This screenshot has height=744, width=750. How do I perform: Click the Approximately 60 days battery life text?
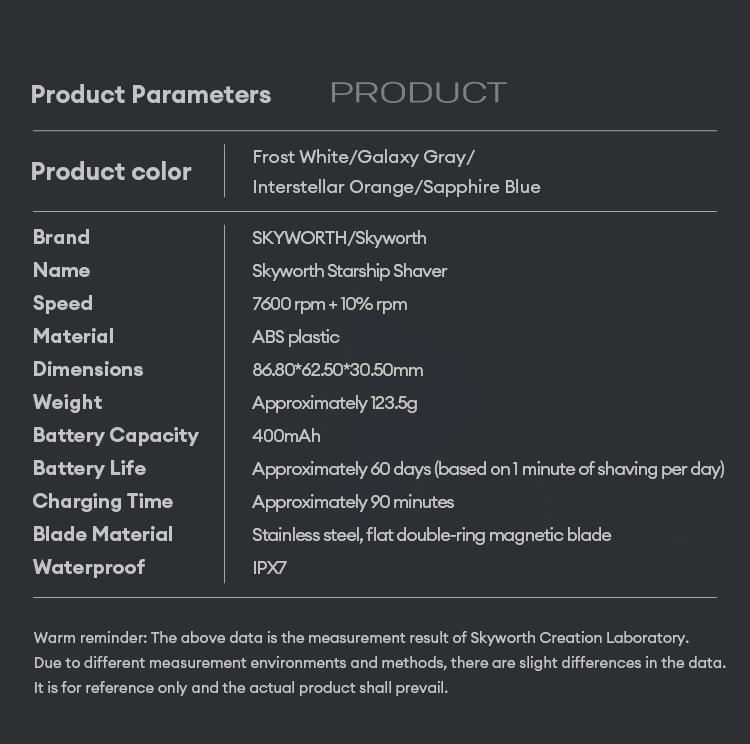[x=488, y=469]
